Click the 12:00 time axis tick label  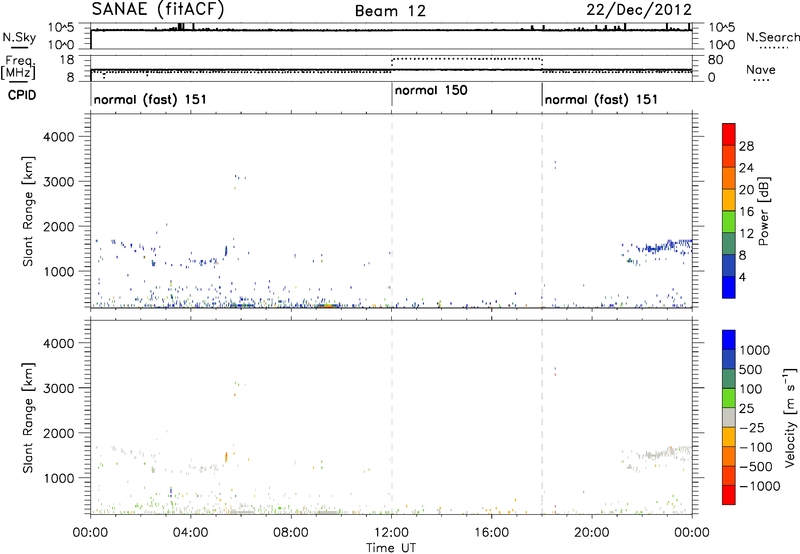click(x=391, y=533)
